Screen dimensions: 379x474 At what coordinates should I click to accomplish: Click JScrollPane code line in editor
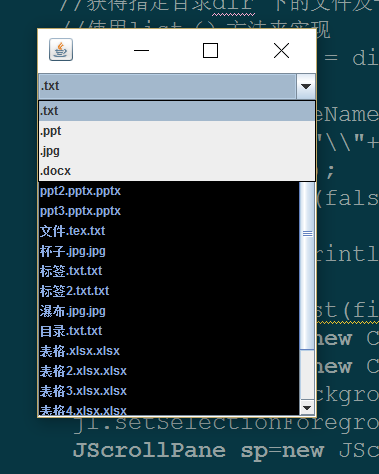(x=226, y=451)
